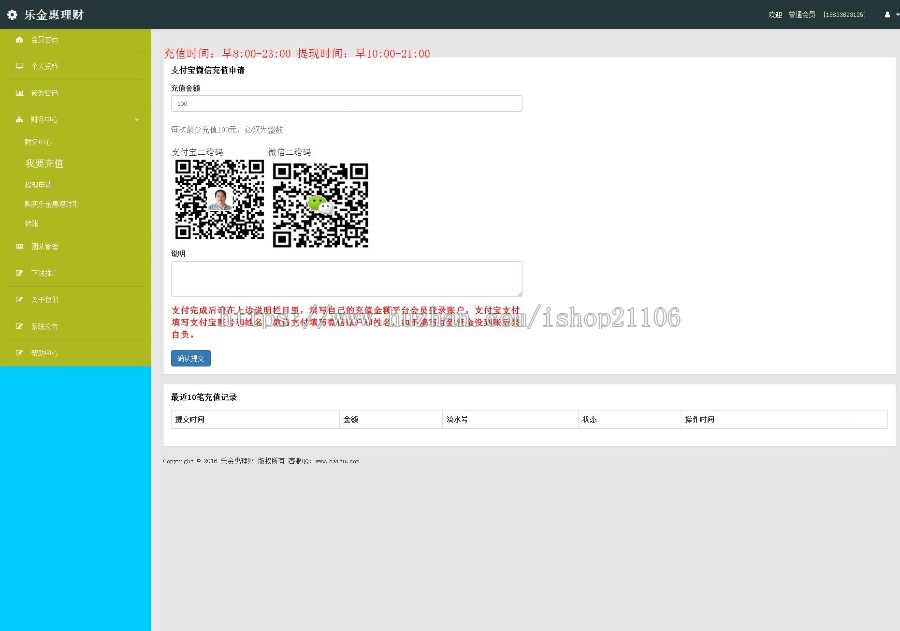Click the edit icon for 帮助中心
Image resolution: width=900 pixels, height=631 pixels.
[18, 352]
